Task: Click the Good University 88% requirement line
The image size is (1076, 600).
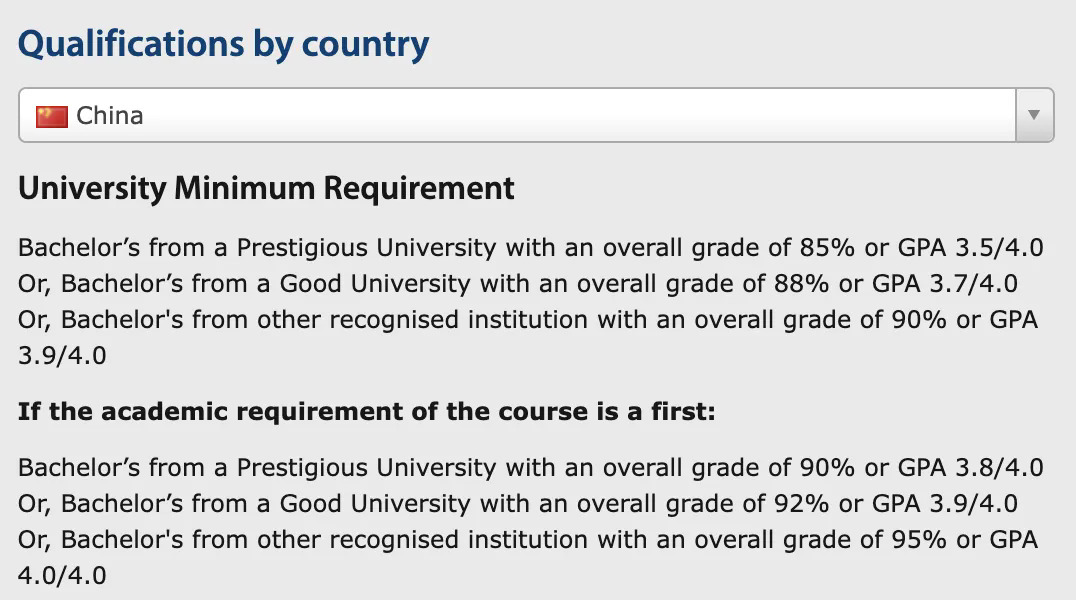Action: [400, 284]
